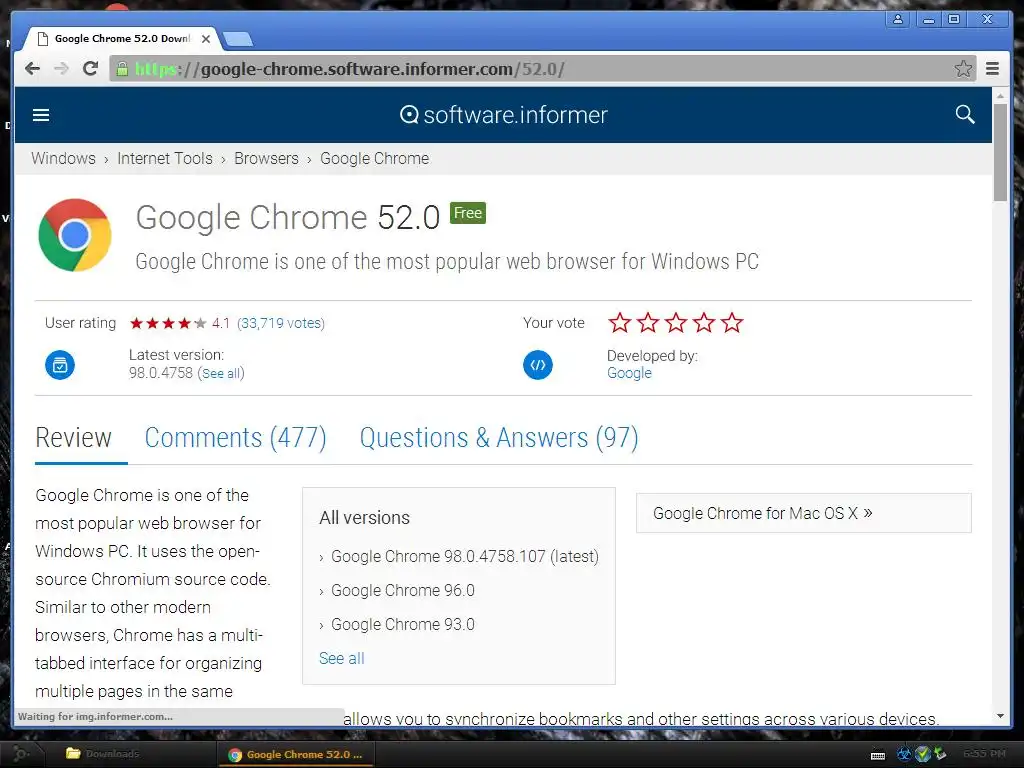The width and height of the screenshot is (1024, 768).
Task: Click the vertical scrollbar thumb
Action: tap(1000, 152)
